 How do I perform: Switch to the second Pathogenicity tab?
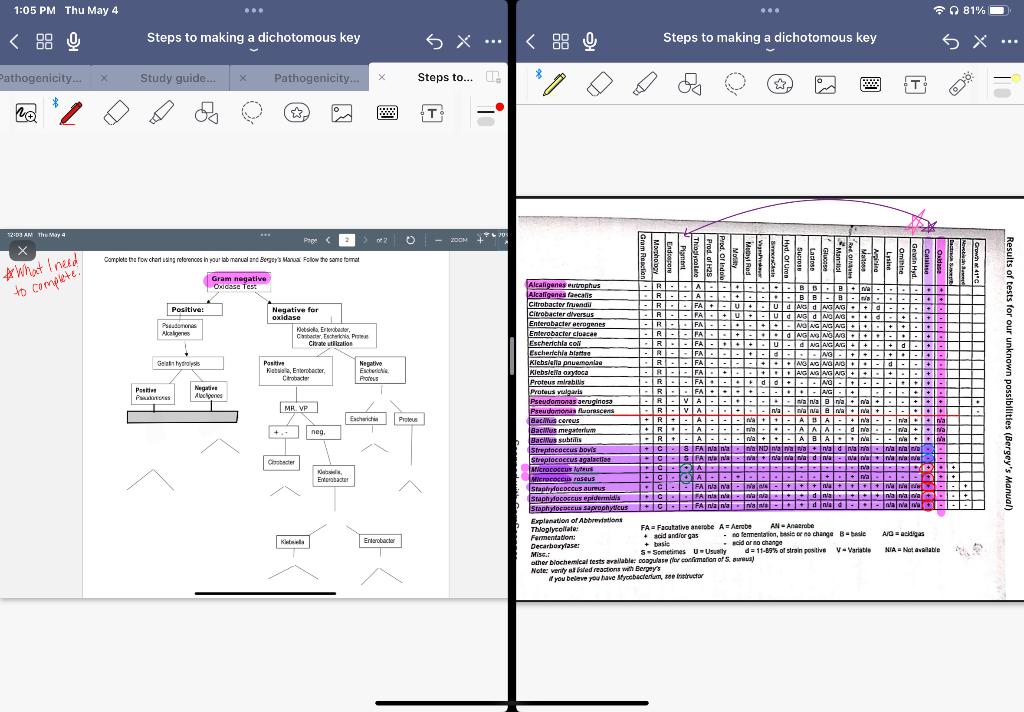317,78
